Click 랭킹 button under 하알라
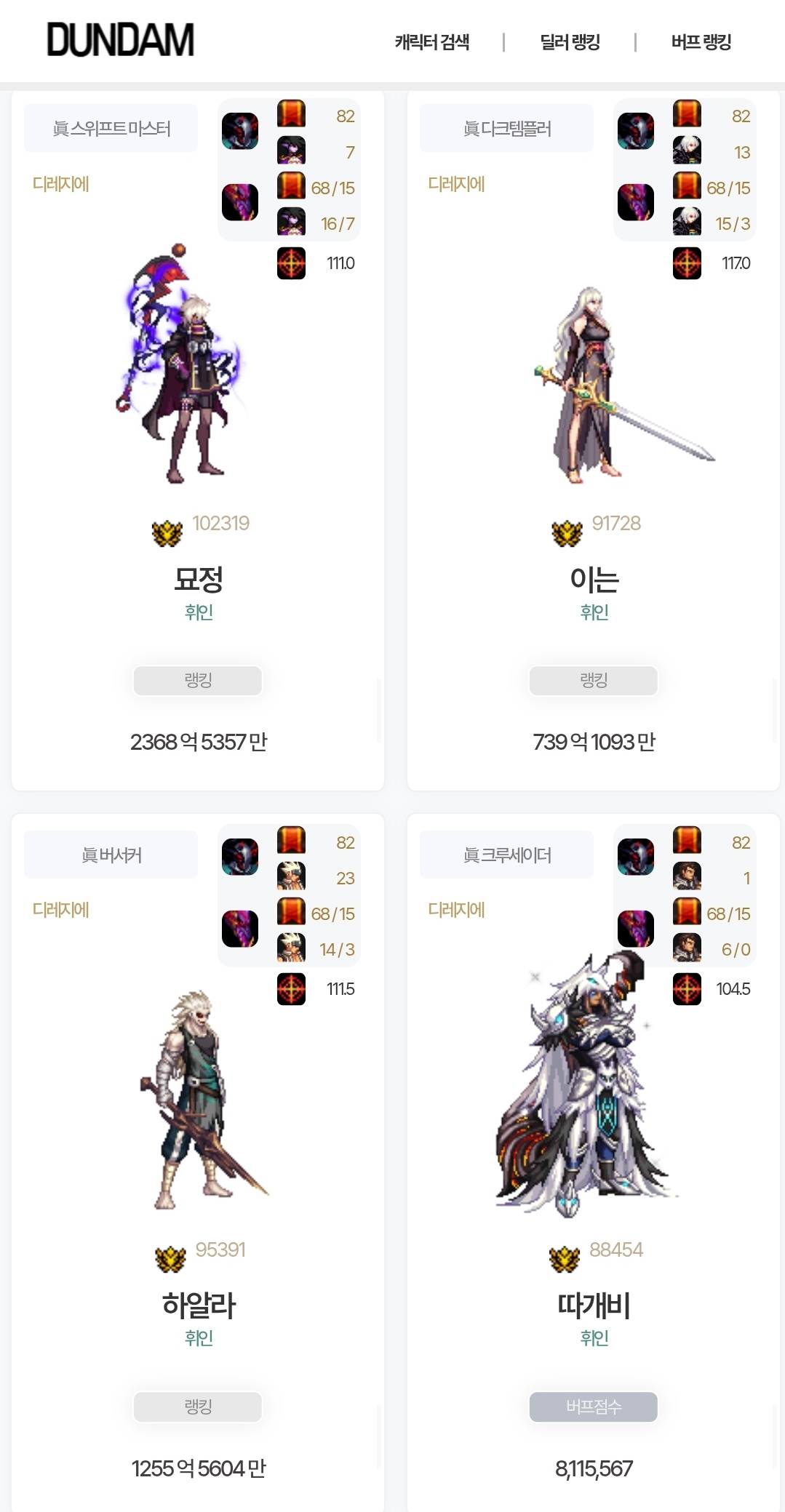Image resolution: width=785 pixels, height=1512 pixels. click(198, 1407)
